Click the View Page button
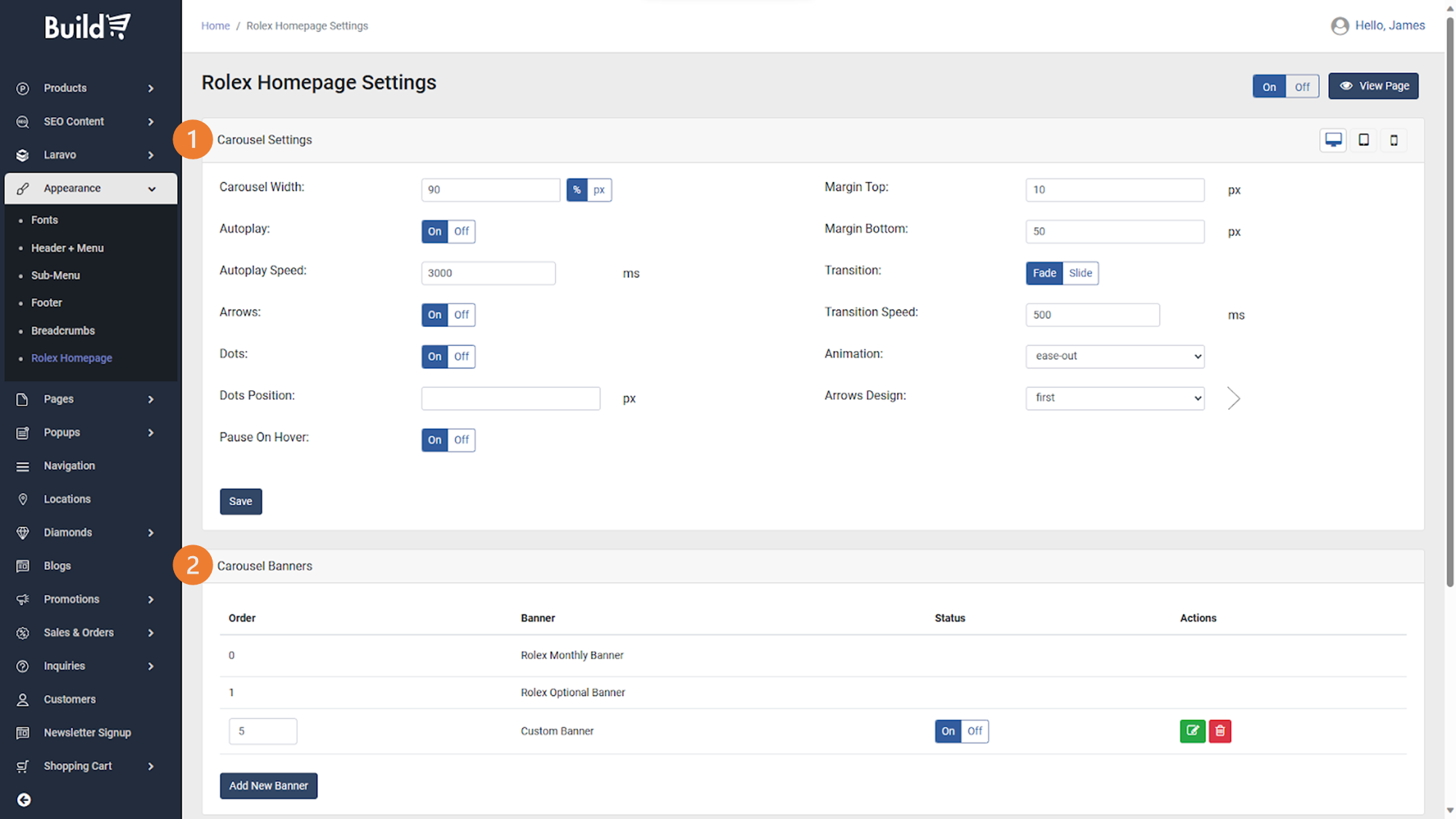Image resolution: width=1456 pixels, height=819 pixels. pos(1373,86)
